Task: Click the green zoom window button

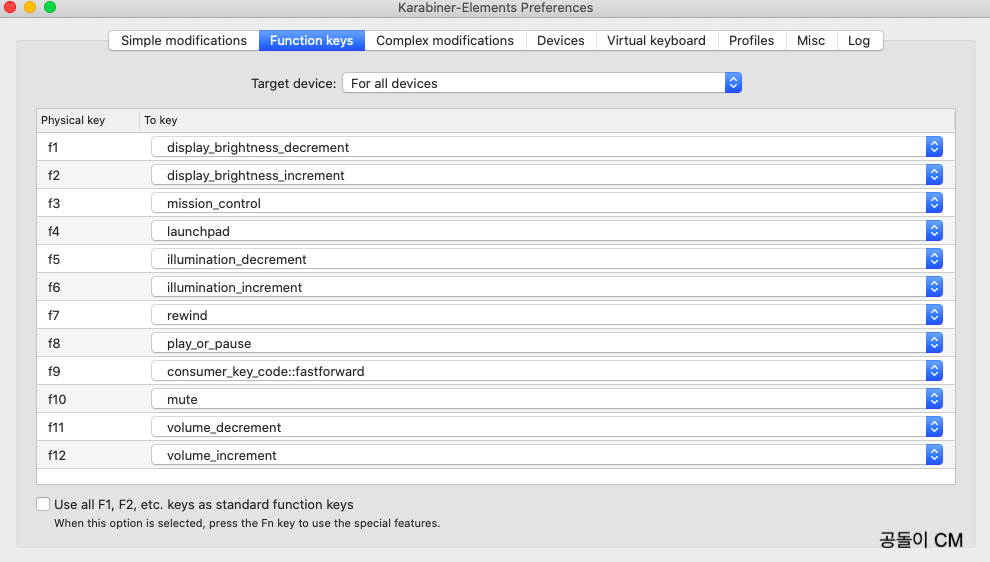Action: tap(50, 7)
